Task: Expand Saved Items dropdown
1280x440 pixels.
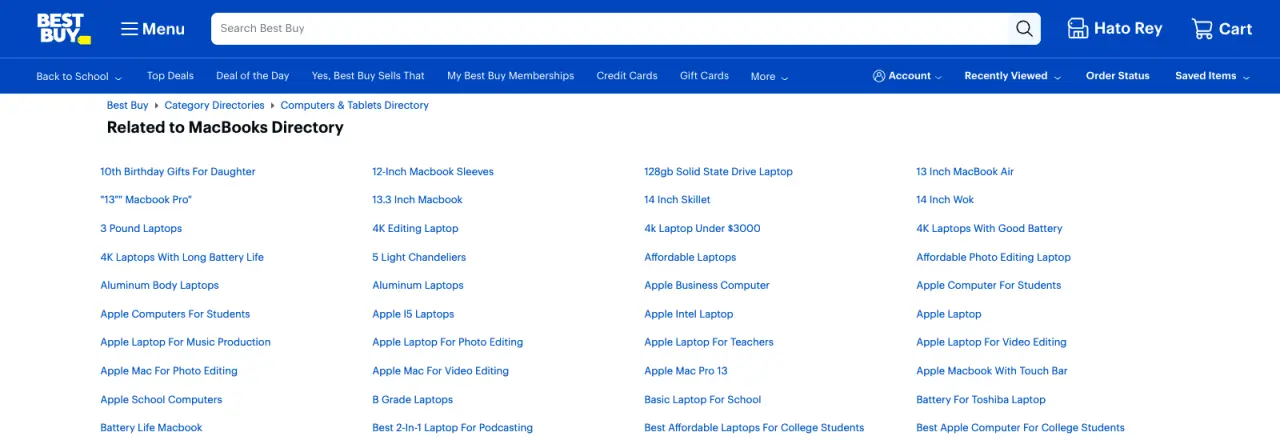Action: pyautogui.click(x=1212, y=76)
